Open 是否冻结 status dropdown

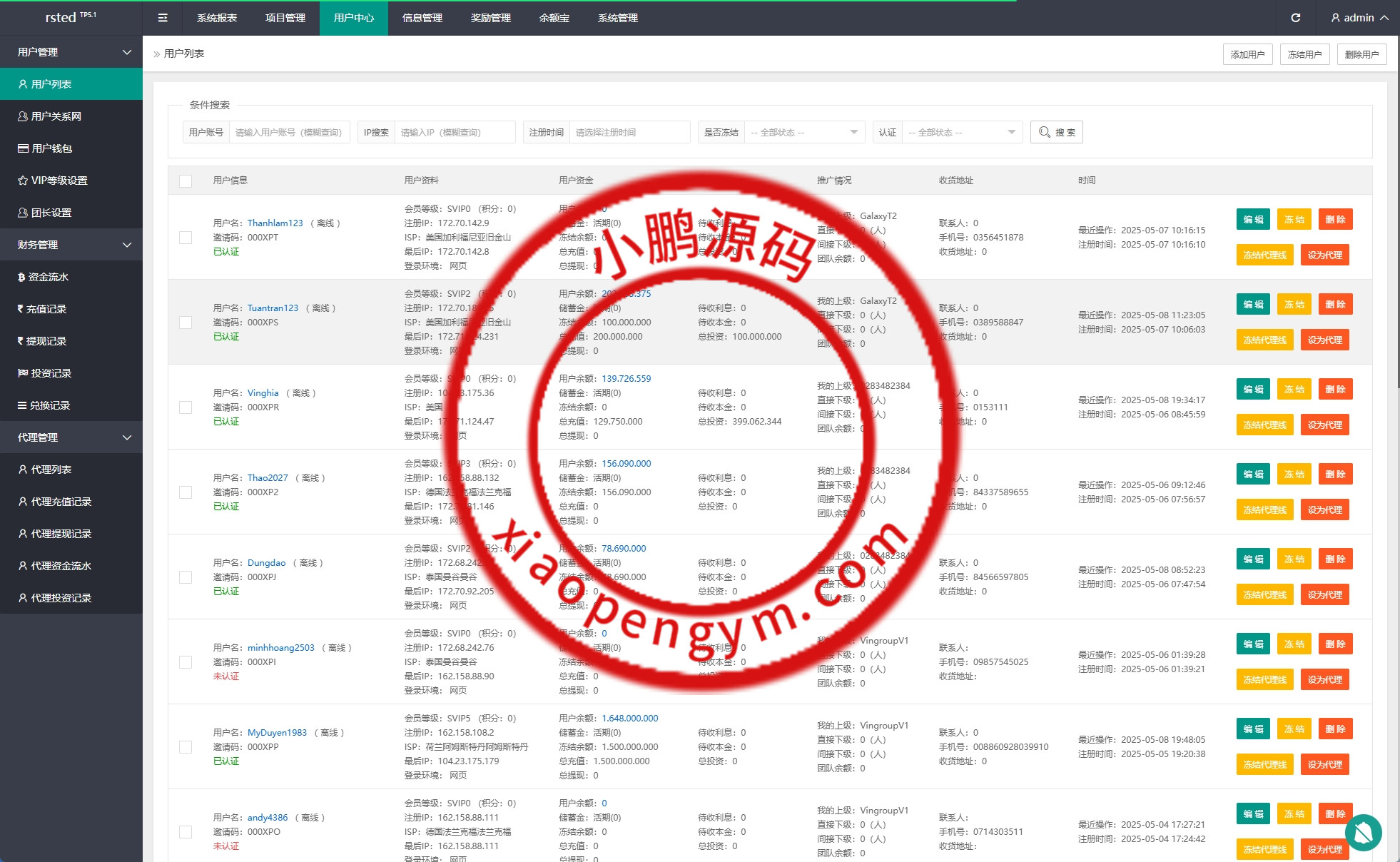[803, 132]
